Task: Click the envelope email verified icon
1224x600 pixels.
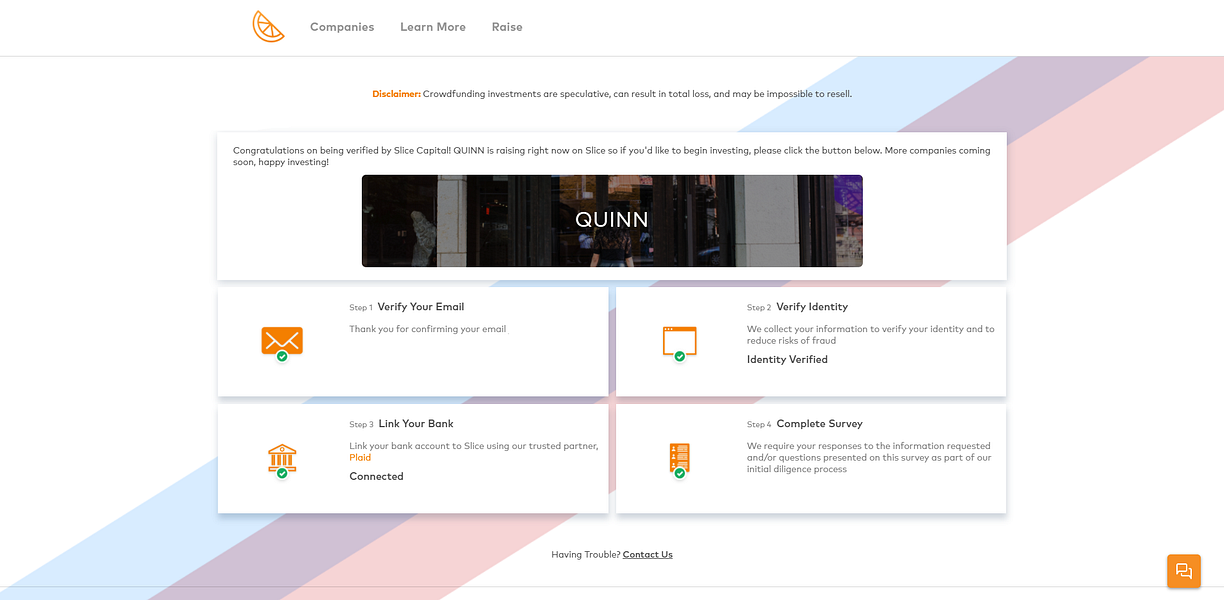Action: click(282, 343)
